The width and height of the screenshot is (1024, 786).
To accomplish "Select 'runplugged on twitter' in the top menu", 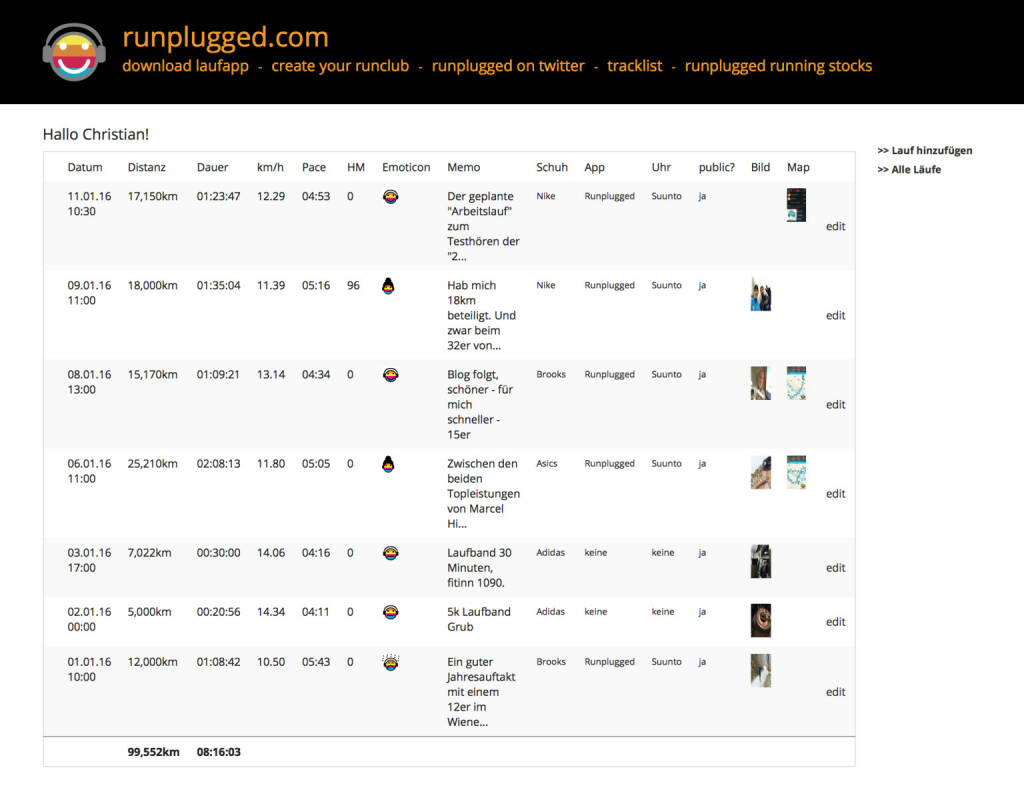I will click(x=507, y=66).
